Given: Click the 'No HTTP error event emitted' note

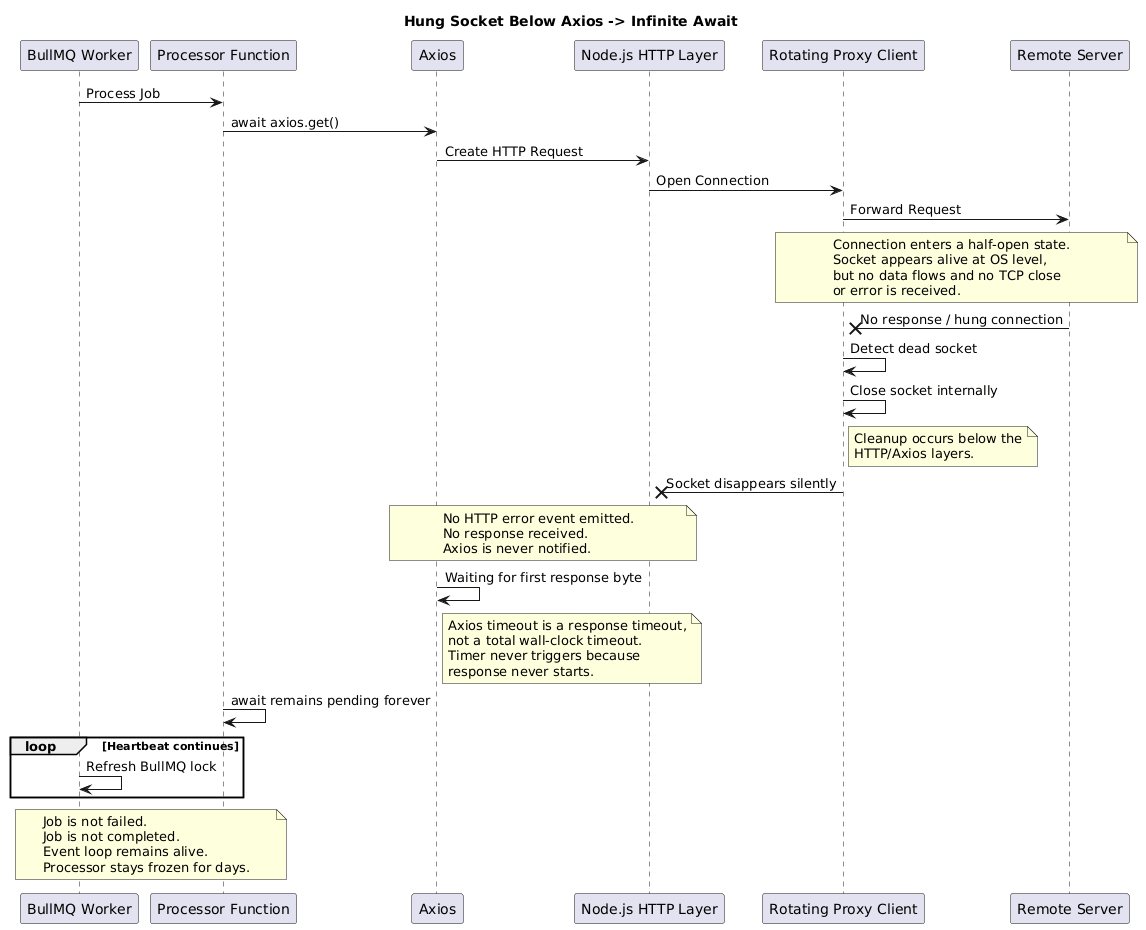Looking at the screenshot, I should [x=542, y=533].
